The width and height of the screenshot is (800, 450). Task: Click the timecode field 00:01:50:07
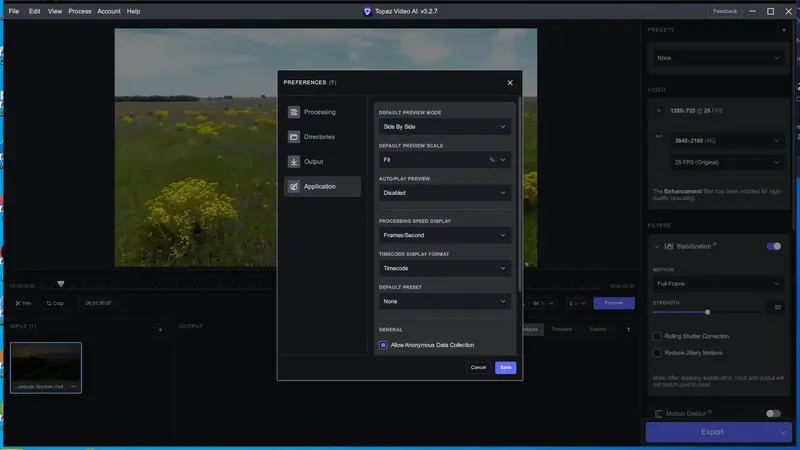98,303
